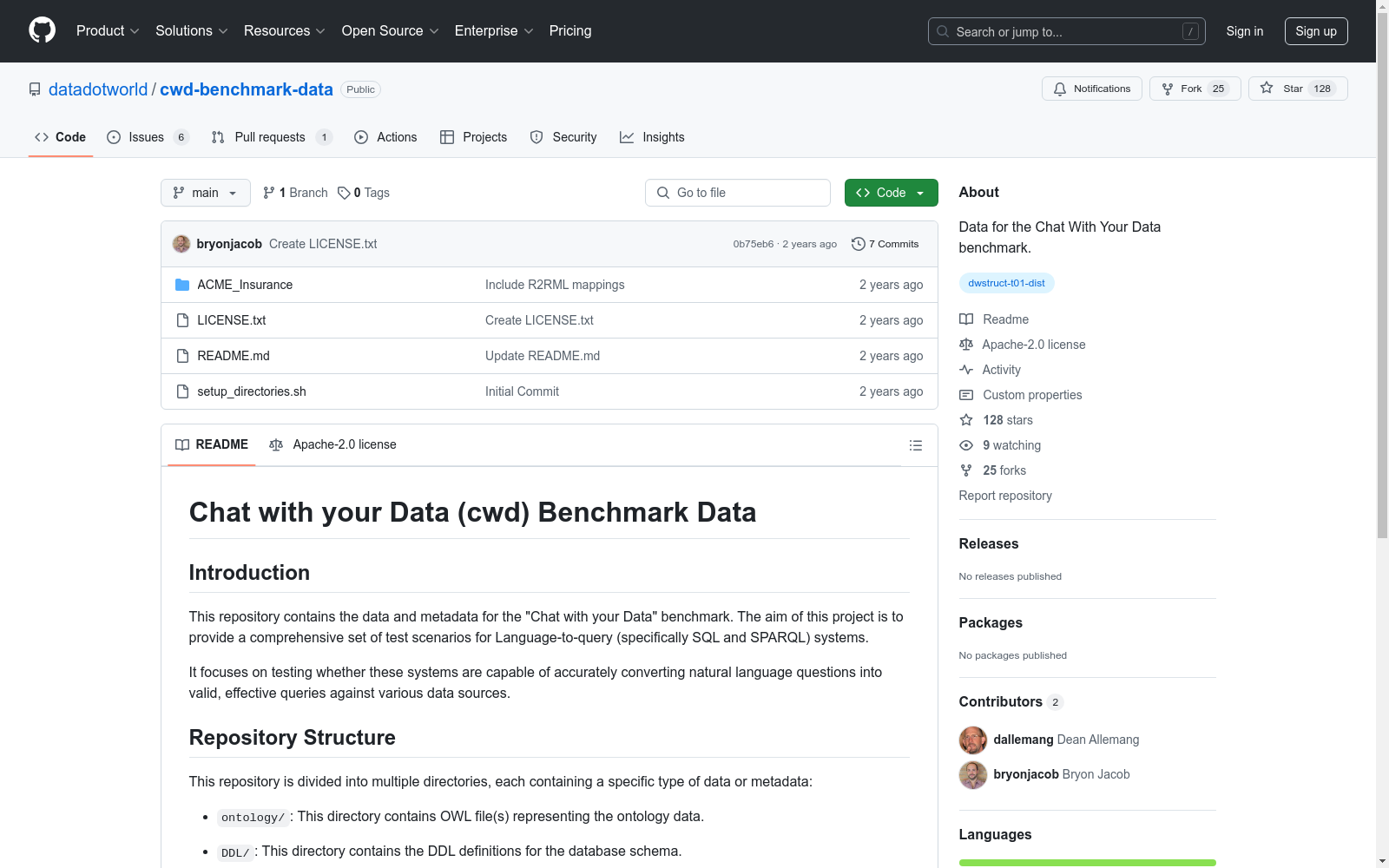Viewport: 1389px width, 868px height.
Task: Focus the Search or jump to field
Action: (1067, 31)
